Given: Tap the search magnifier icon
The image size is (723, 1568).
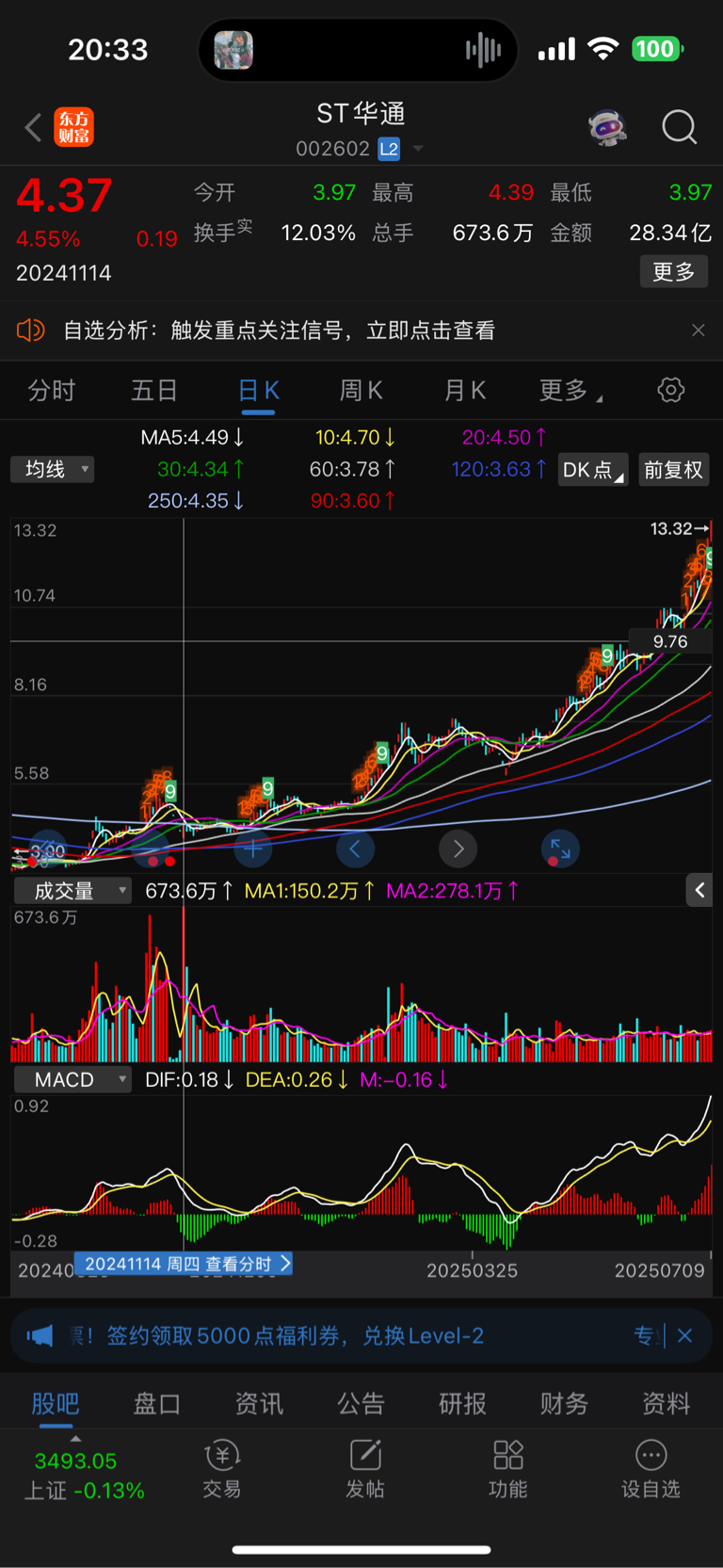Looking at the screenshot, I should click(680, 127).
